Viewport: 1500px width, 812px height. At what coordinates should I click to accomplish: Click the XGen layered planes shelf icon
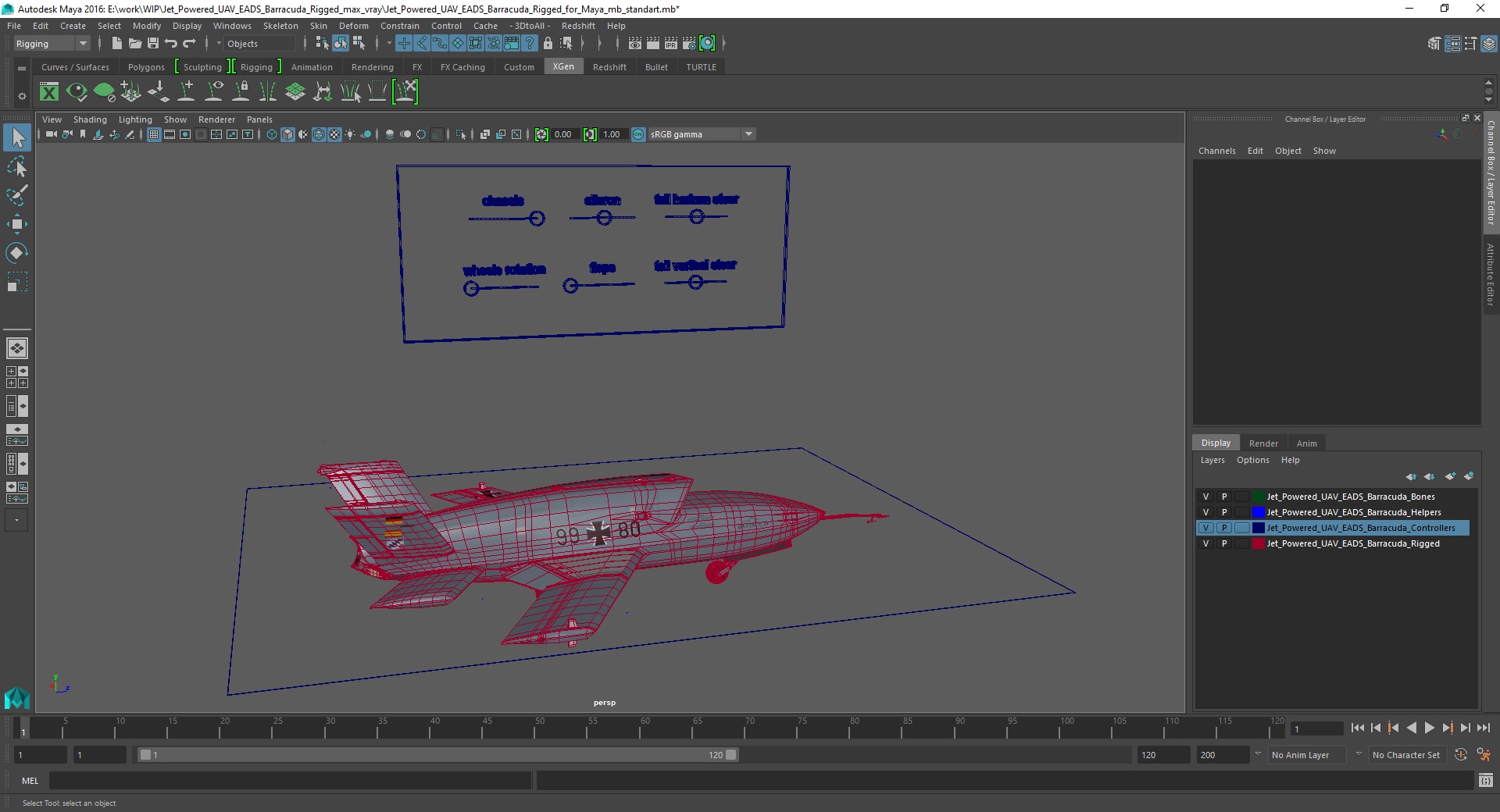coord(295,92)
